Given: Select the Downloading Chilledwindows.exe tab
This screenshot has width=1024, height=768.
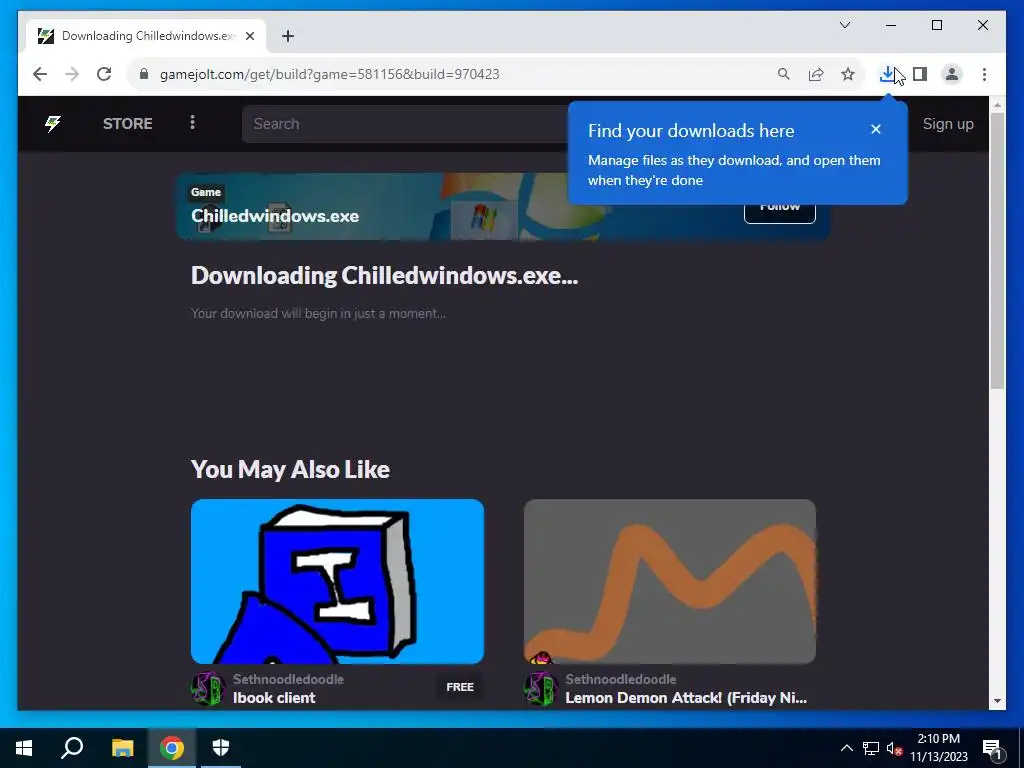Looking at the screenshot, I should 146,36.
